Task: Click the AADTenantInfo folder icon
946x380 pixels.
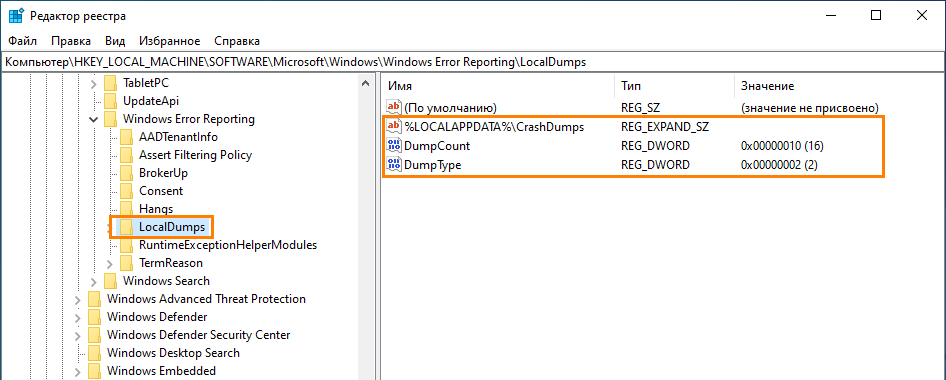Action: click(x=126, y=137)
